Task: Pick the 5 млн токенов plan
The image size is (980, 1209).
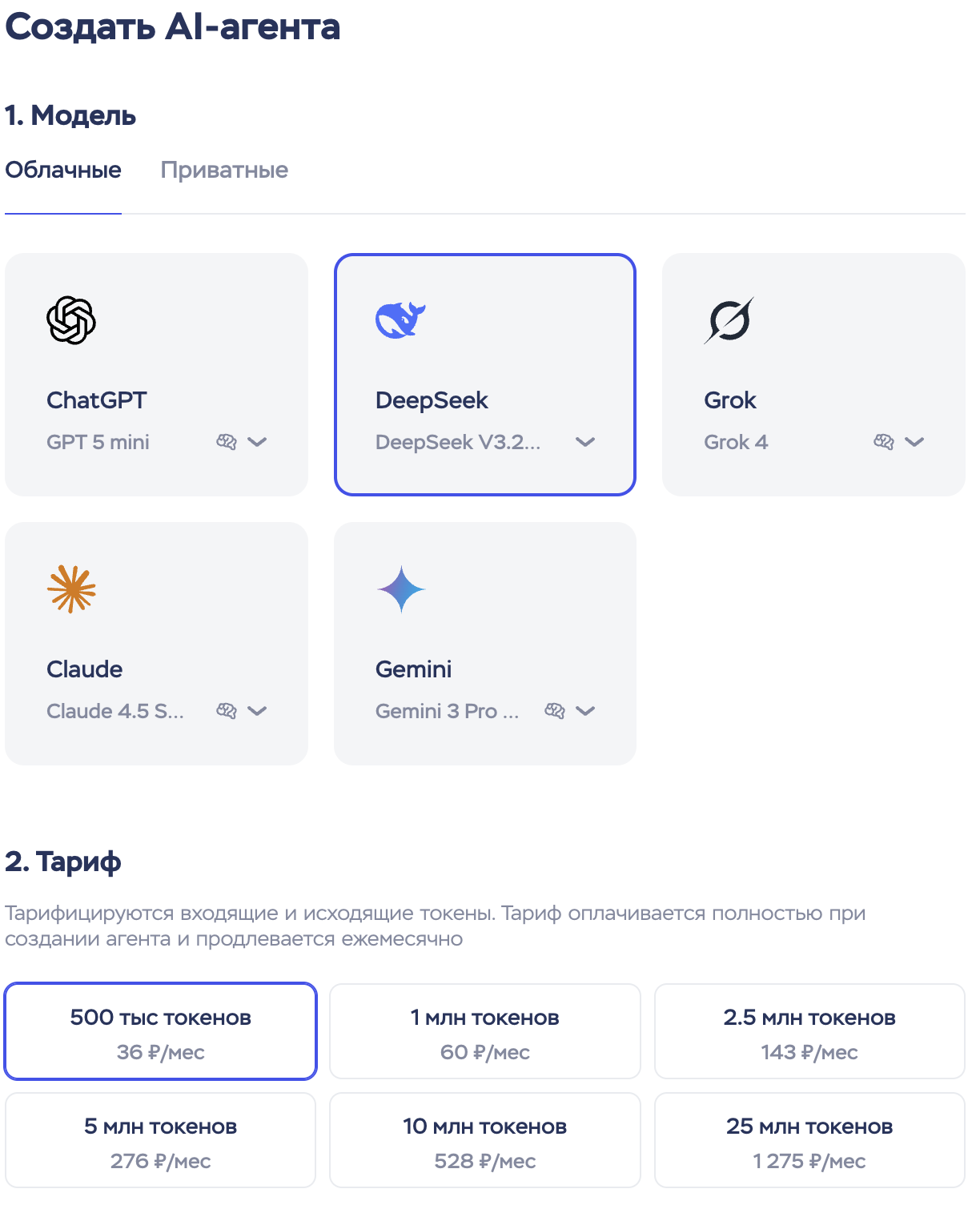Action: pos(160,1140)
